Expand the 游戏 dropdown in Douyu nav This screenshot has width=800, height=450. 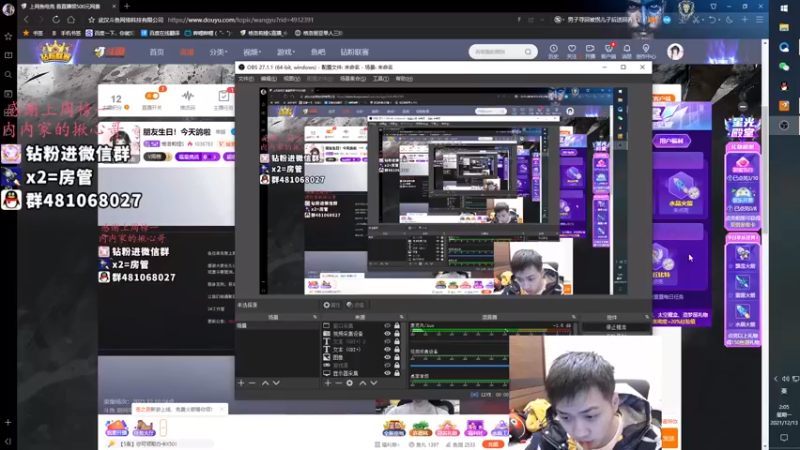click(286, 52)
